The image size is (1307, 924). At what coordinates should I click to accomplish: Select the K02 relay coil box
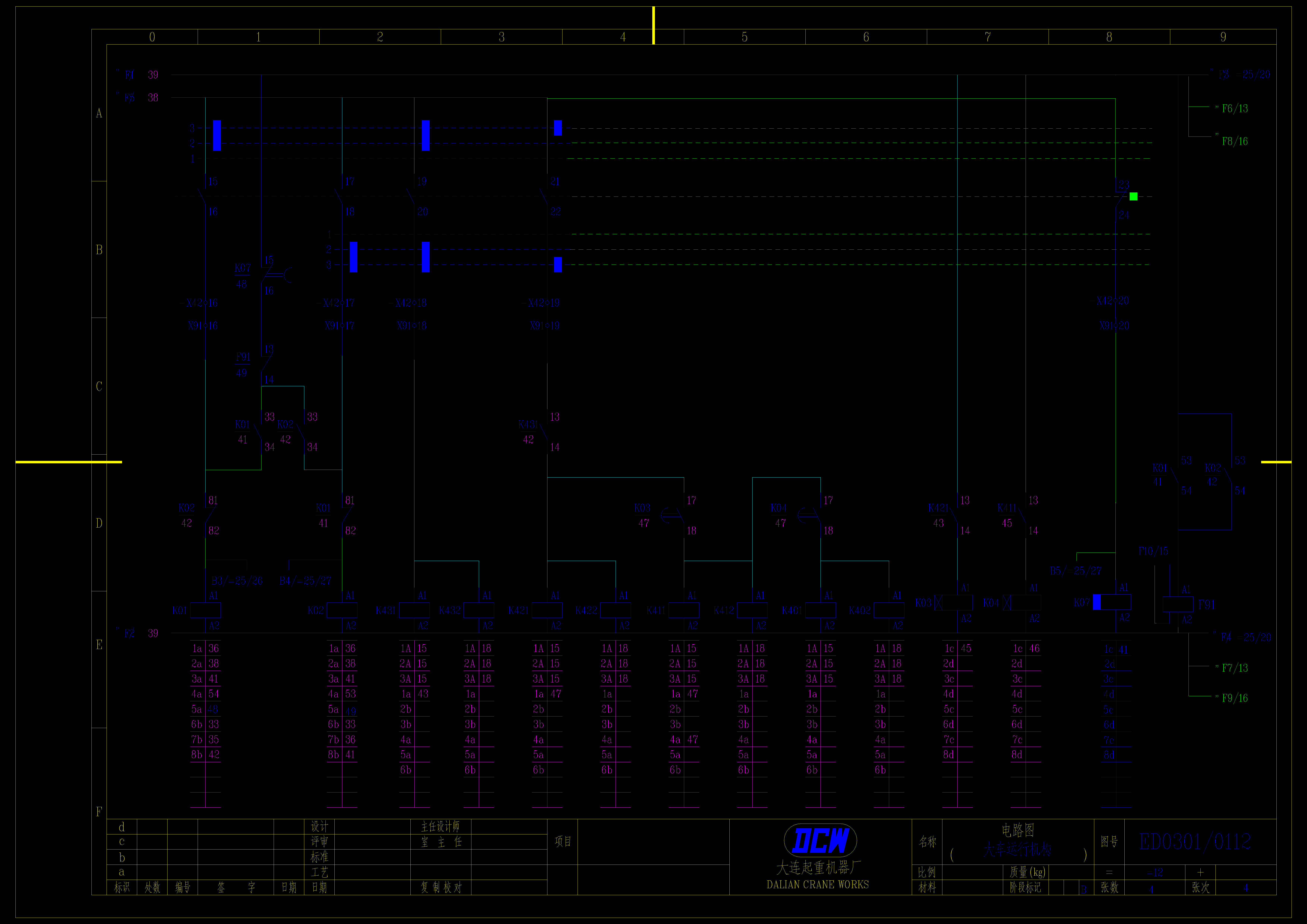point(342,610)
